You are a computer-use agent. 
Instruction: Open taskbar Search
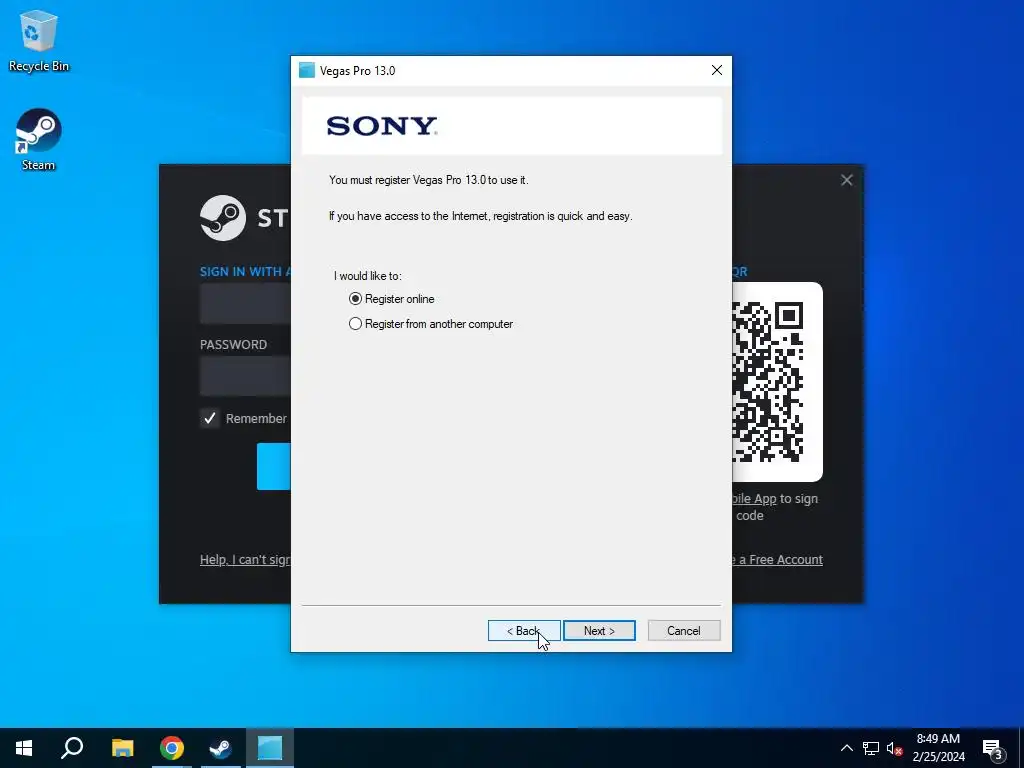click(72, 748)
